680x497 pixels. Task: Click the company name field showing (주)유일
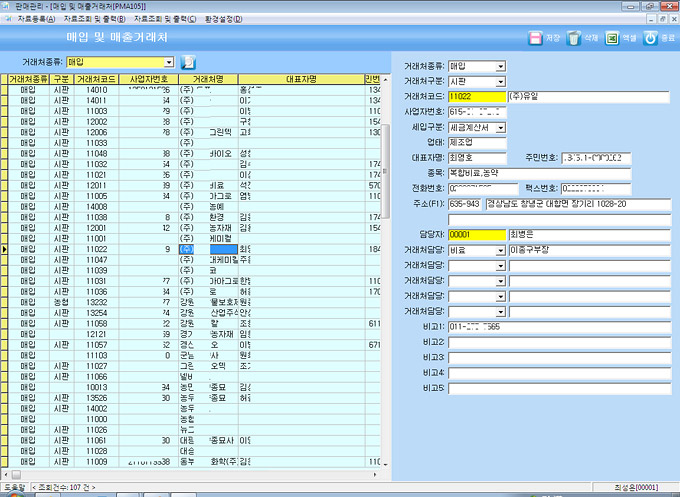(x=589, y=97)
